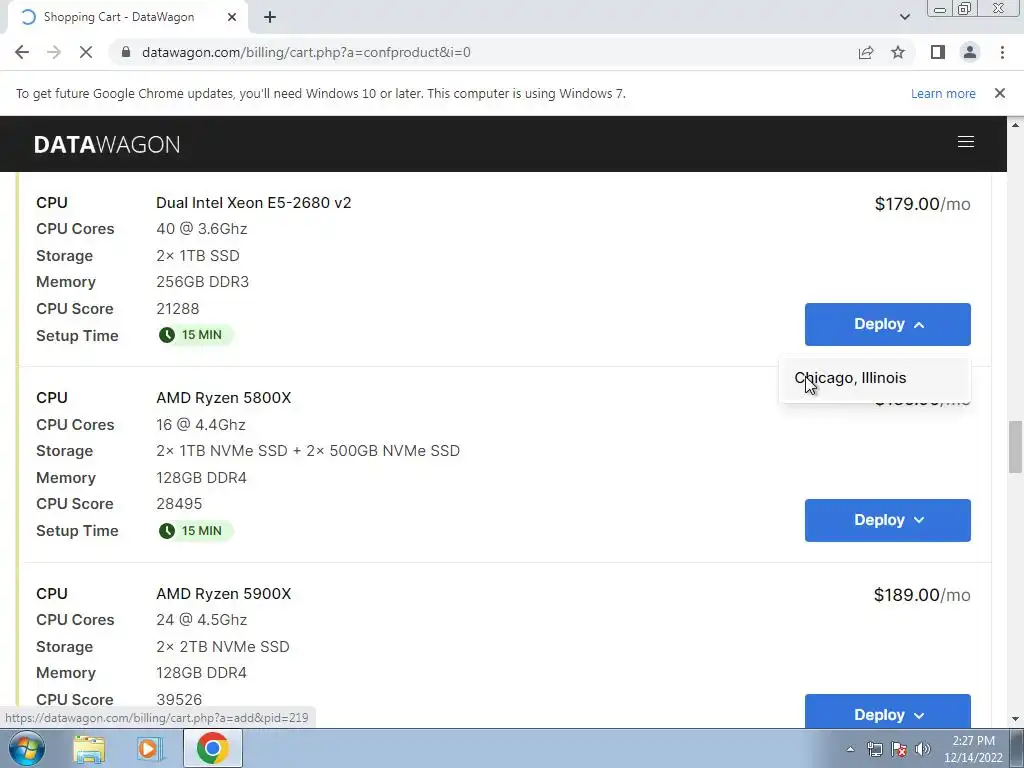The height and width of the screenshot is (768, 1024).
Task: Close the Shopping Cart - DataWagon tab
Action: (232, 18)
